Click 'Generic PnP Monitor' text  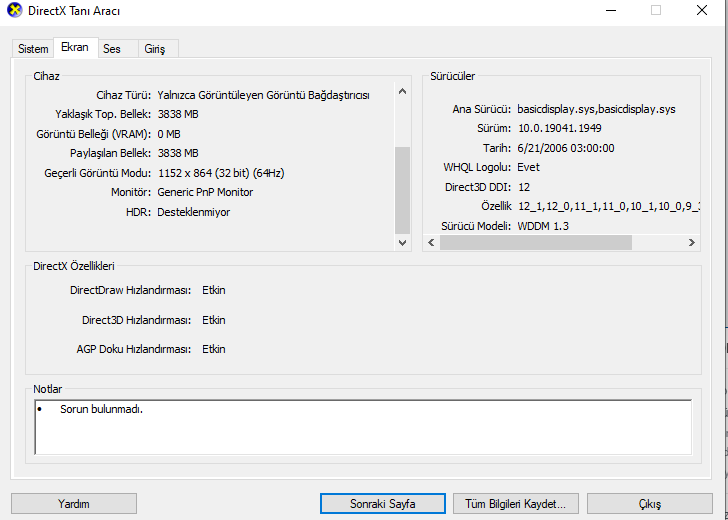205,192
